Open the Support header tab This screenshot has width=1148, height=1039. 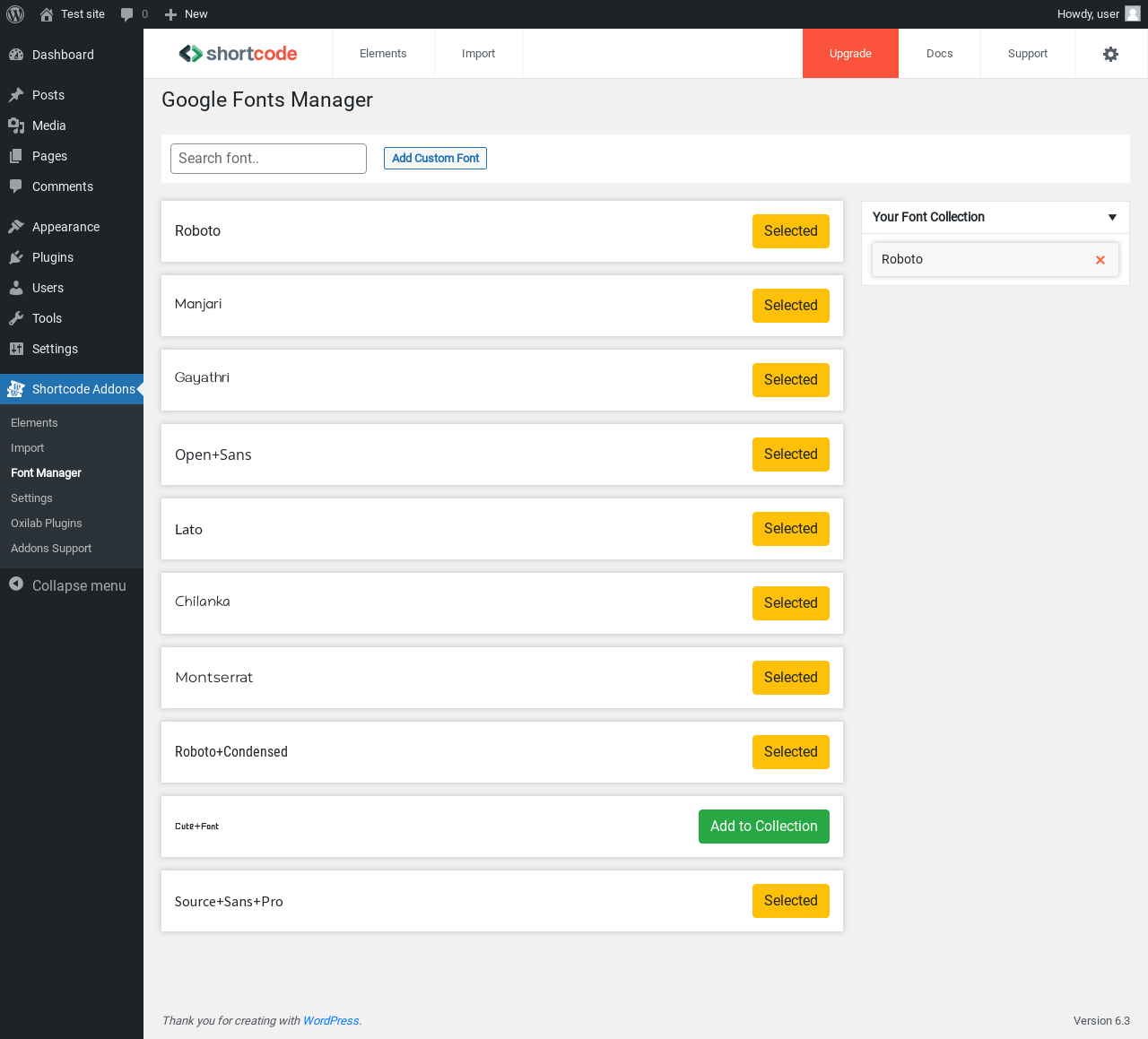coord(1028,54)
